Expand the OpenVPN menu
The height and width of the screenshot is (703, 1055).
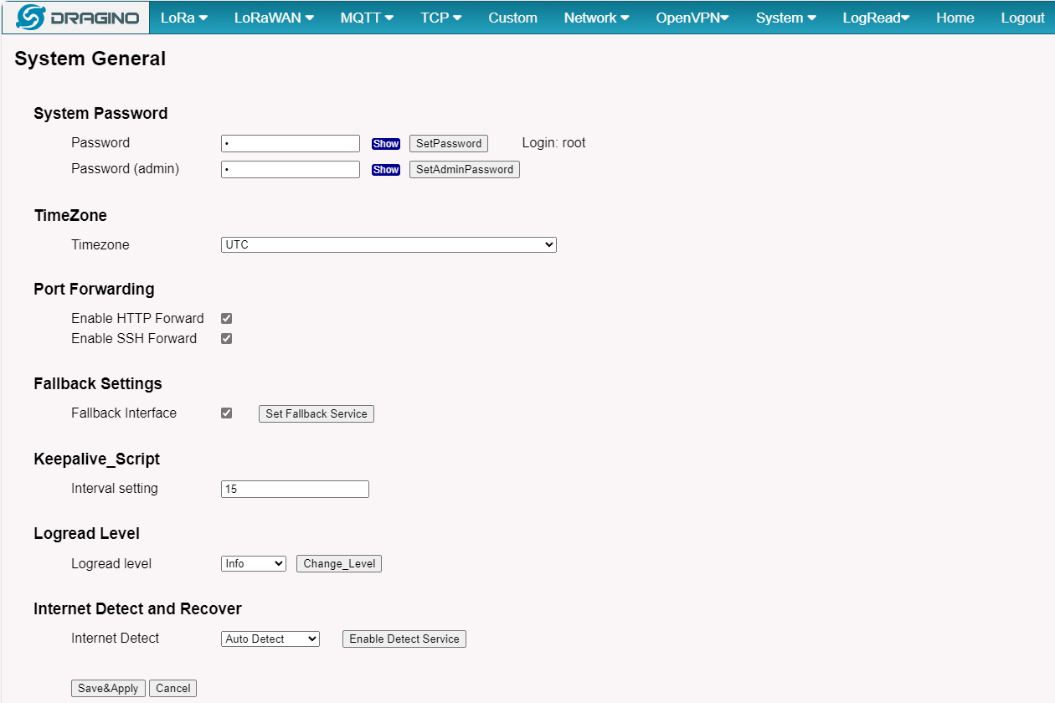tap(692, 18)
